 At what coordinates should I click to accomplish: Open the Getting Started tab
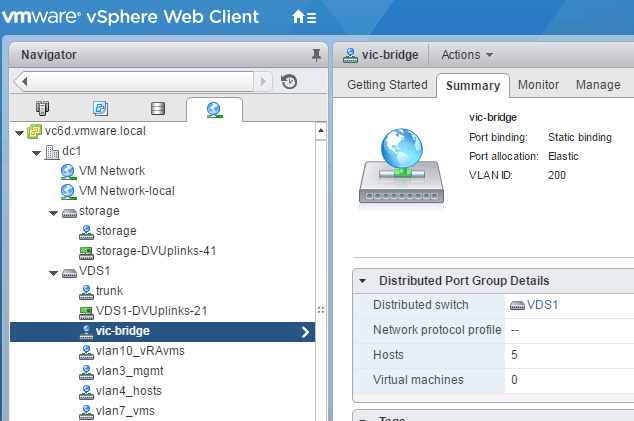[386, 85]
